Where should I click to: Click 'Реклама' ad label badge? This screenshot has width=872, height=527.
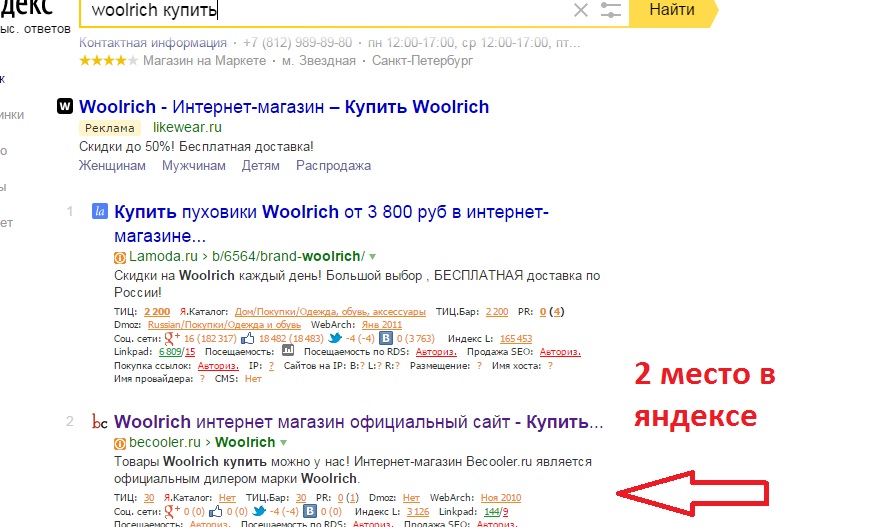pyautogui.click(x=110, y=128)
